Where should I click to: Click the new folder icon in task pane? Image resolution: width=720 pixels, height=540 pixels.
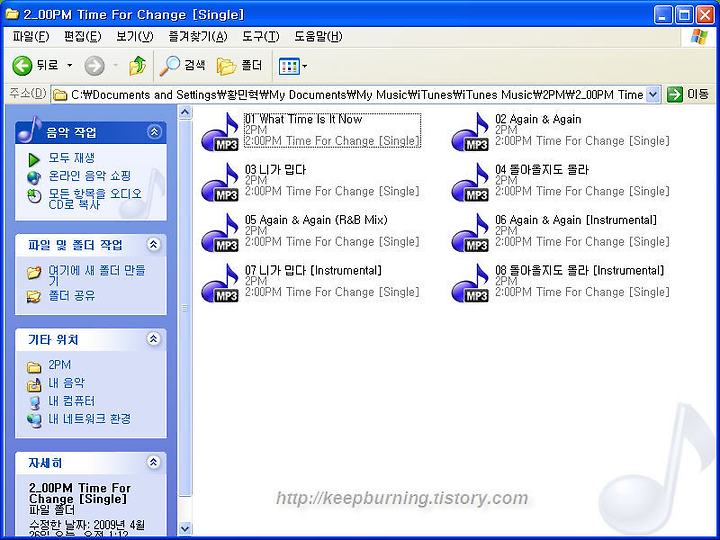tap(34, 272)
